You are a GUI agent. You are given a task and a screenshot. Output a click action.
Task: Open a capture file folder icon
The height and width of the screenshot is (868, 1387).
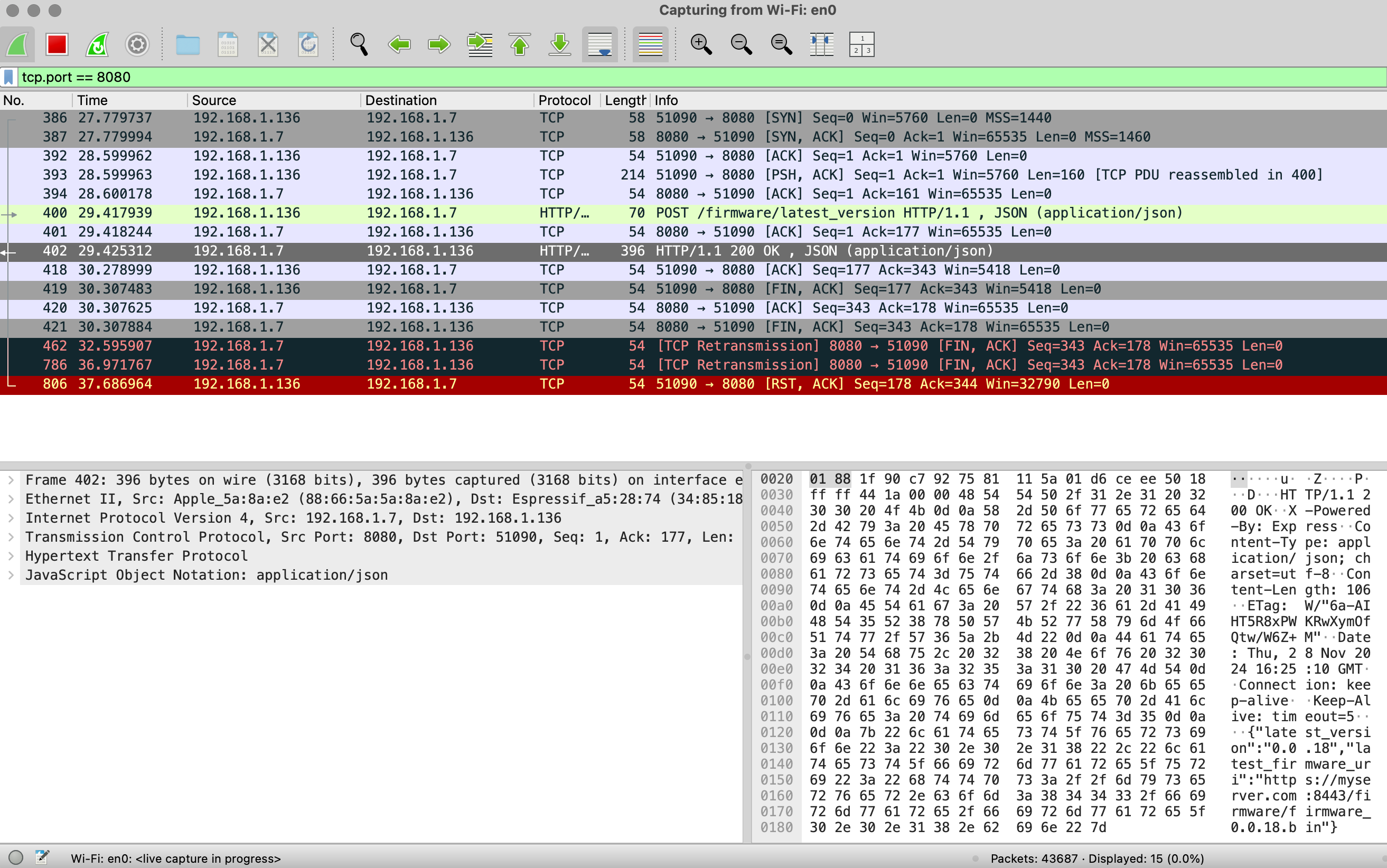188,44
